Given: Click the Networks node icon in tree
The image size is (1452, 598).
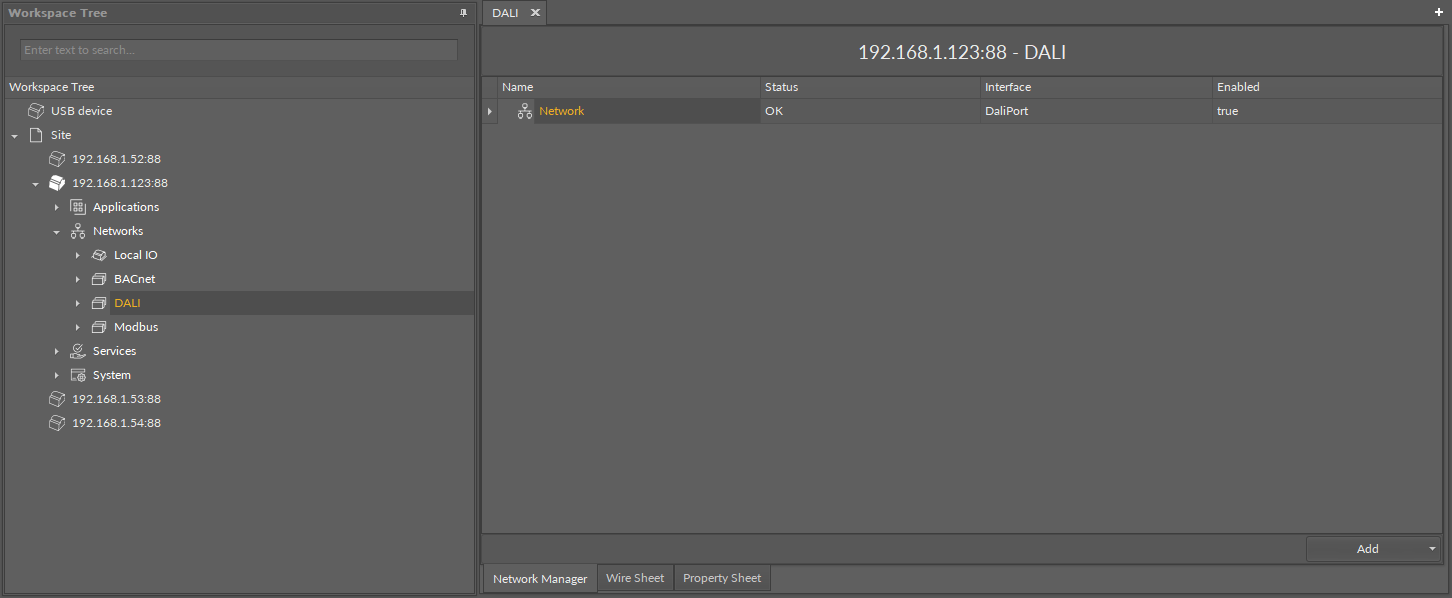Looking at the screenshot, I should (78, 231).
